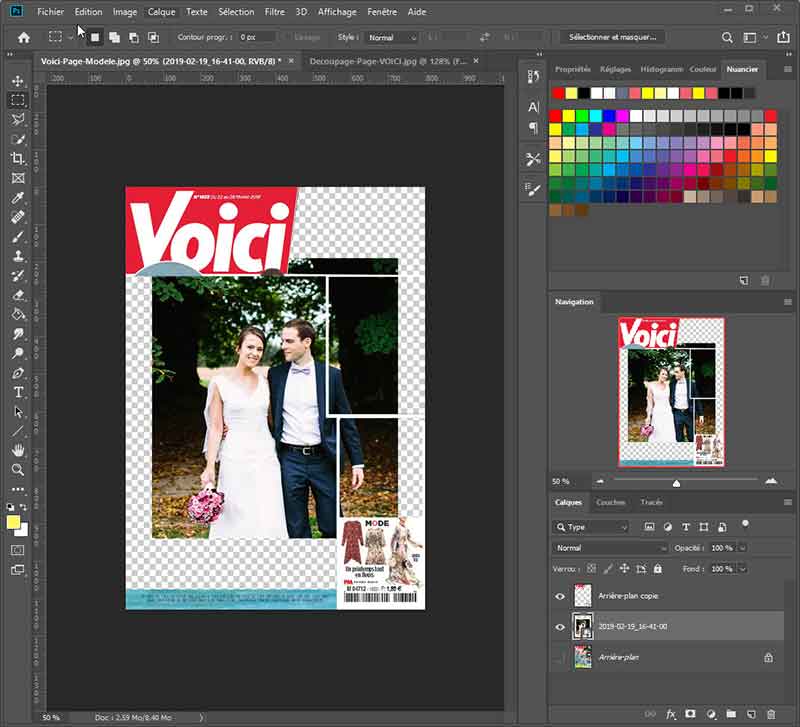
Task: Select the History Brush tool
Action: click(x=18, y=275)
